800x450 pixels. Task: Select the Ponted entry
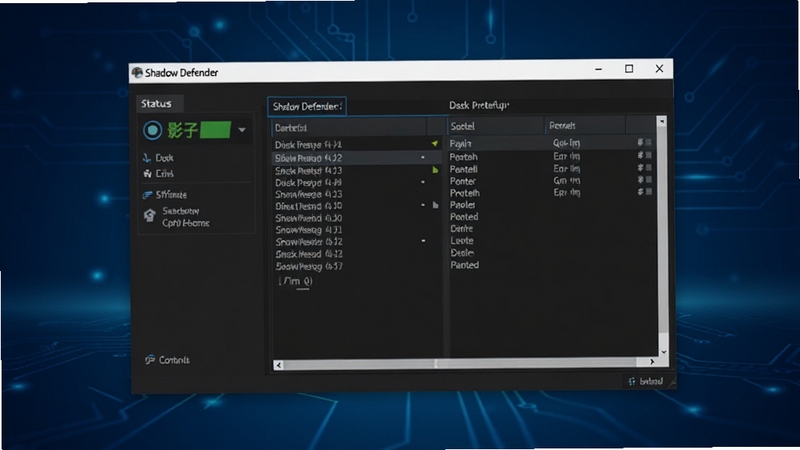(464, 217)
